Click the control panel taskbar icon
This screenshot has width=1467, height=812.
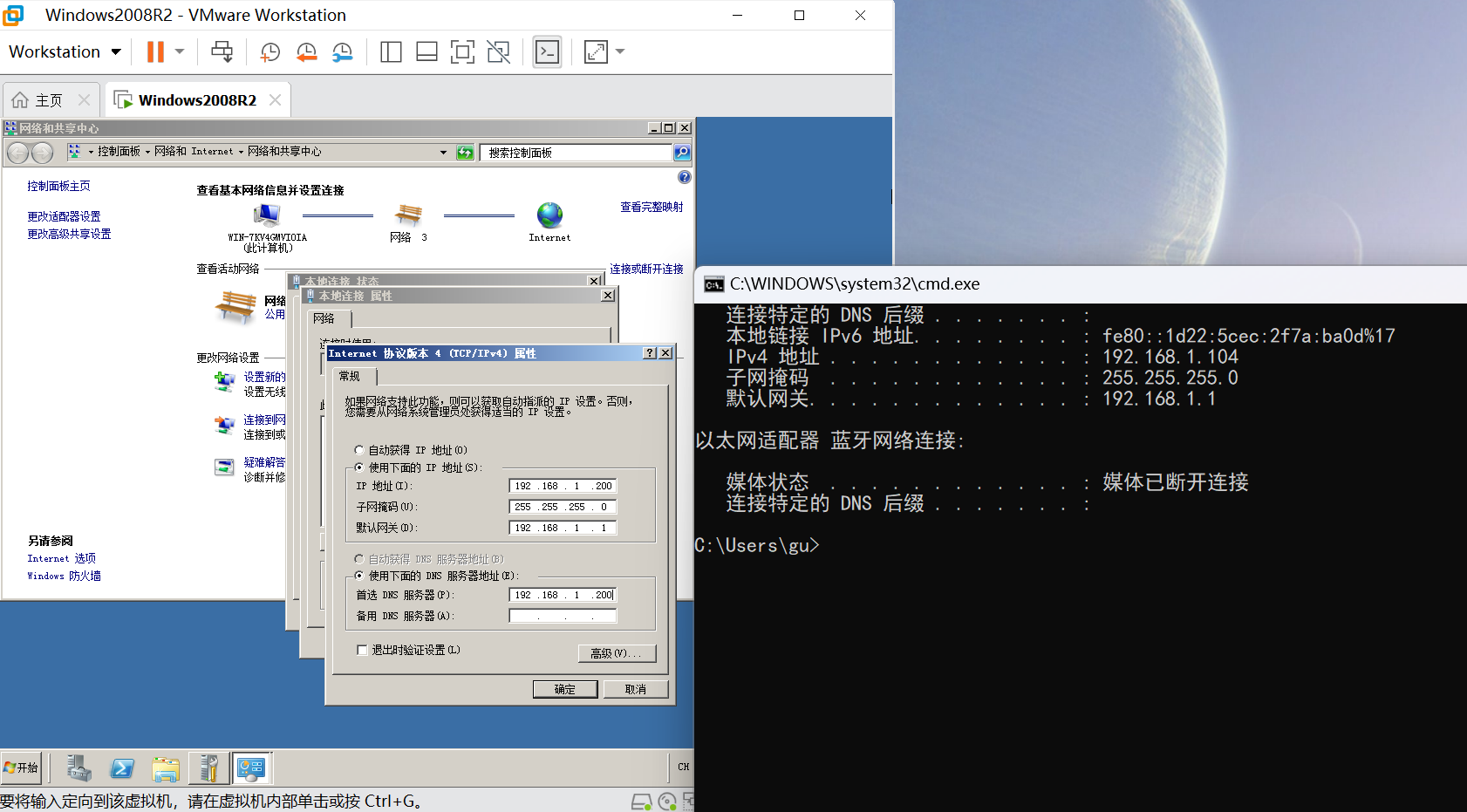click(251, 768)
